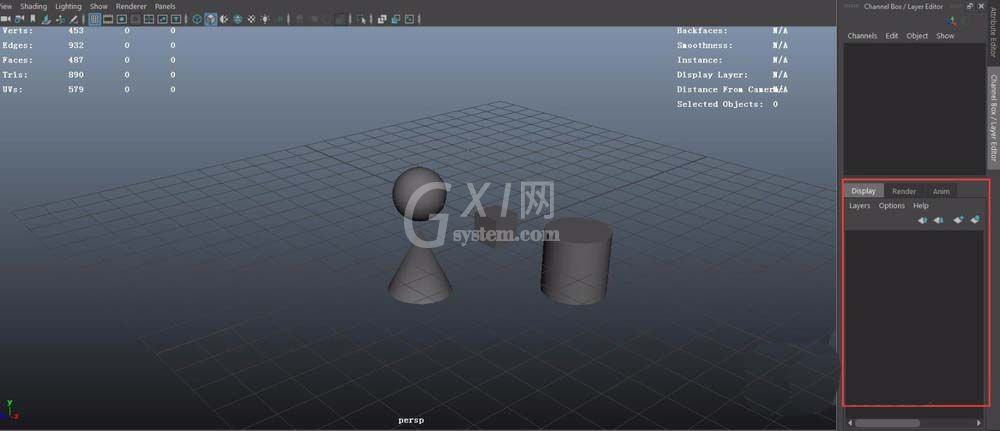Click the Selected Objects: 0 HUD text
Viewport: 1000px width, 431px height.
tap(728, 104)
